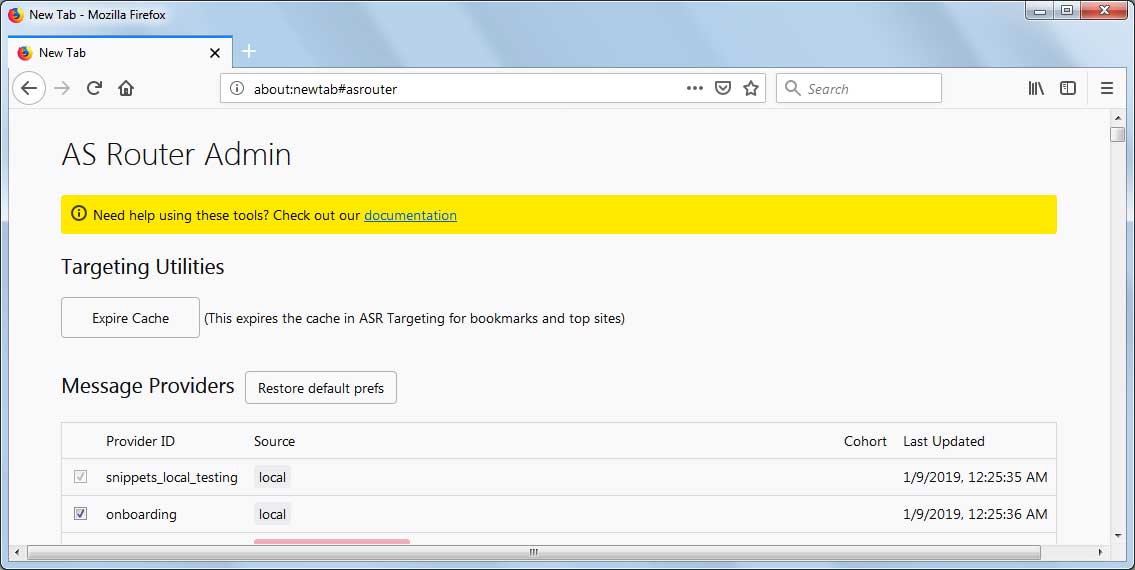
Task: Open the Firefox hamburger menu
Action: point(1107,88)
